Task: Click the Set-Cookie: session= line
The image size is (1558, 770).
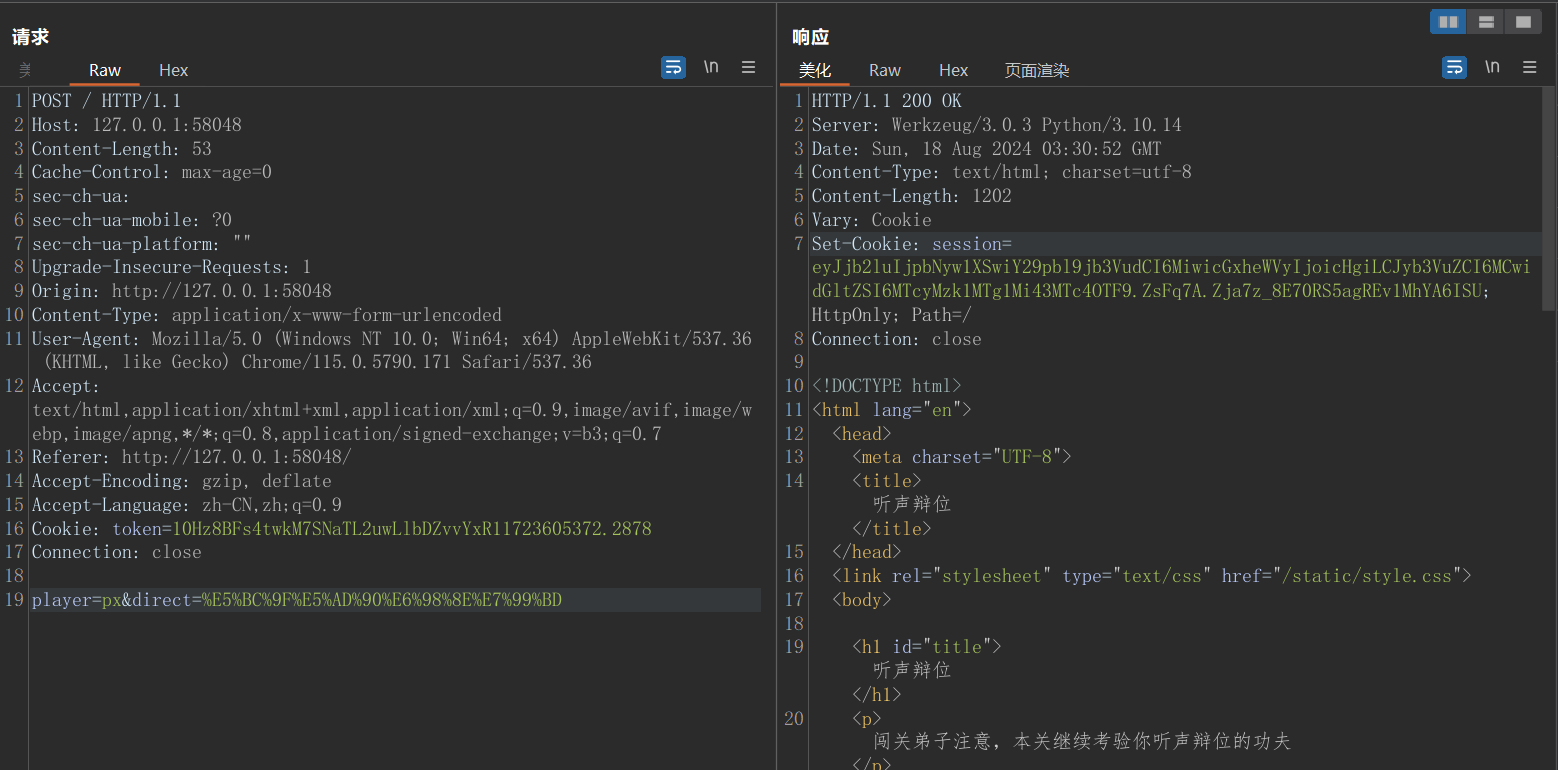Action: pos(911,244)
